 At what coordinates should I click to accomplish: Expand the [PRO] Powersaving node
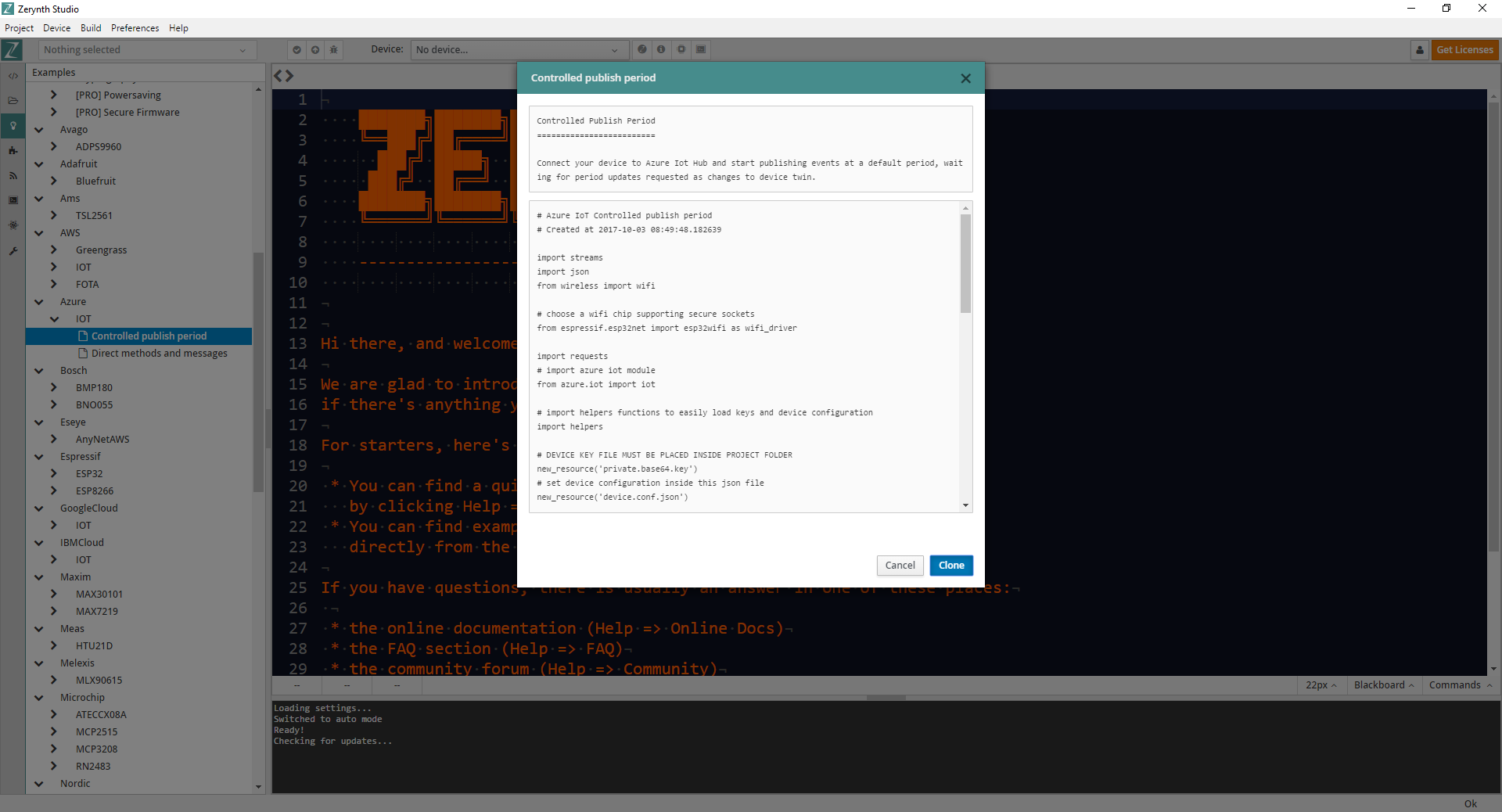tap(54, 95)
